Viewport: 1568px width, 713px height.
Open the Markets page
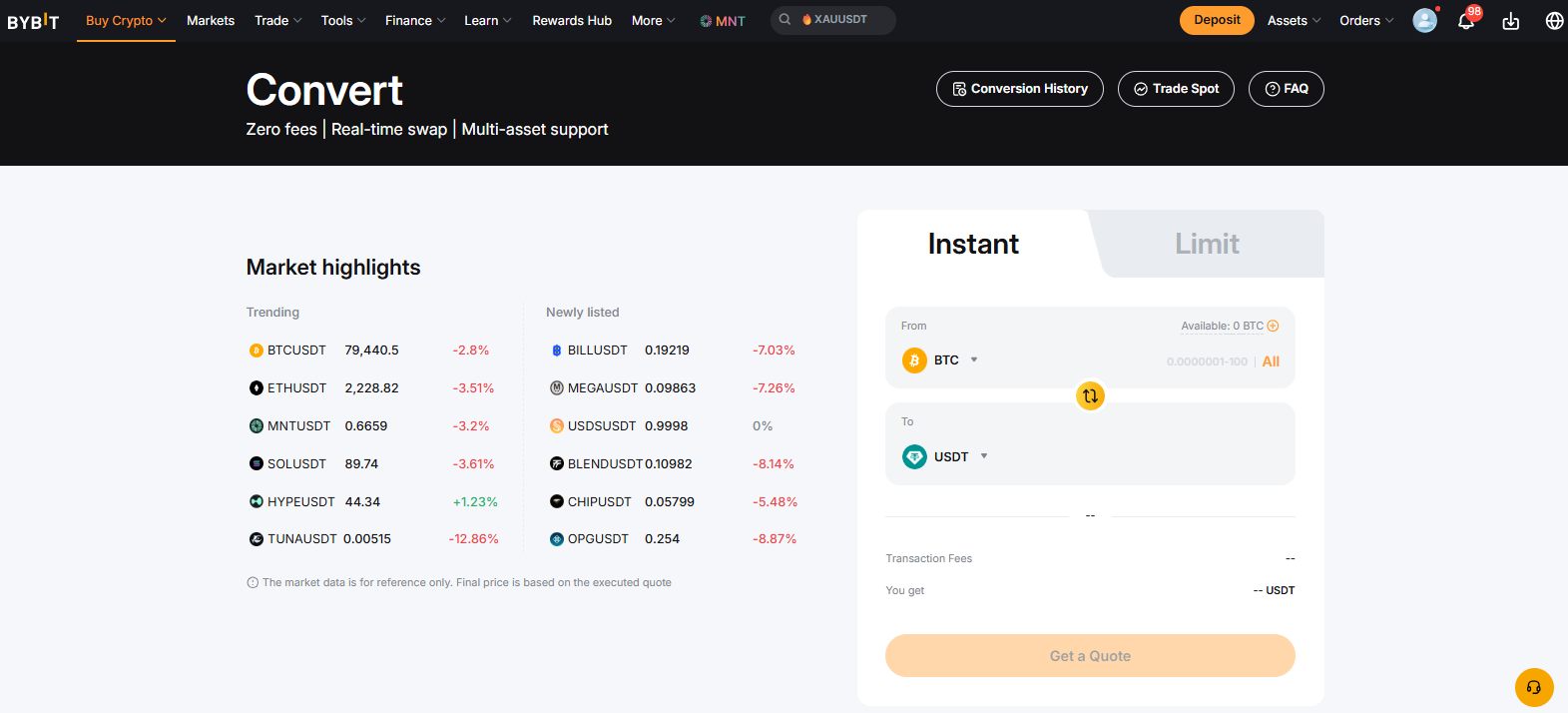click(x=211, y=20)
